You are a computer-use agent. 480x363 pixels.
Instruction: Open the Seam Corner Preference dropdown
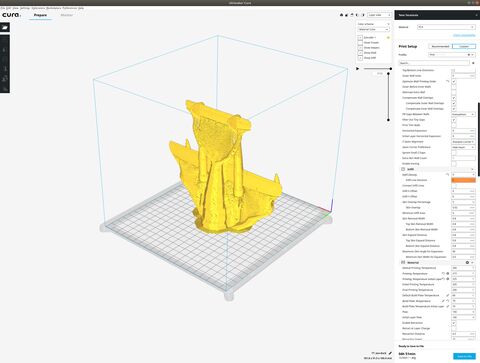point(463,147)
